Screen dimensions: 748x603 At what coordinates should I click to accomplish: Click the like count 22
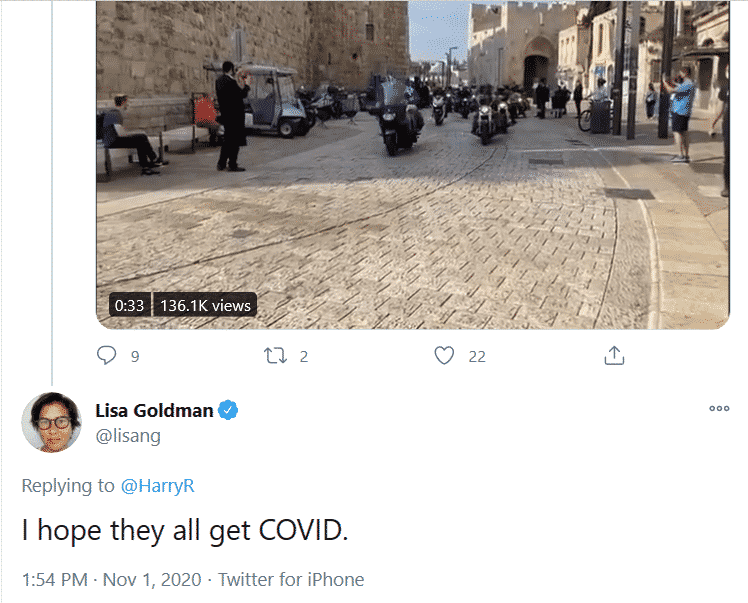click(477, 356)
